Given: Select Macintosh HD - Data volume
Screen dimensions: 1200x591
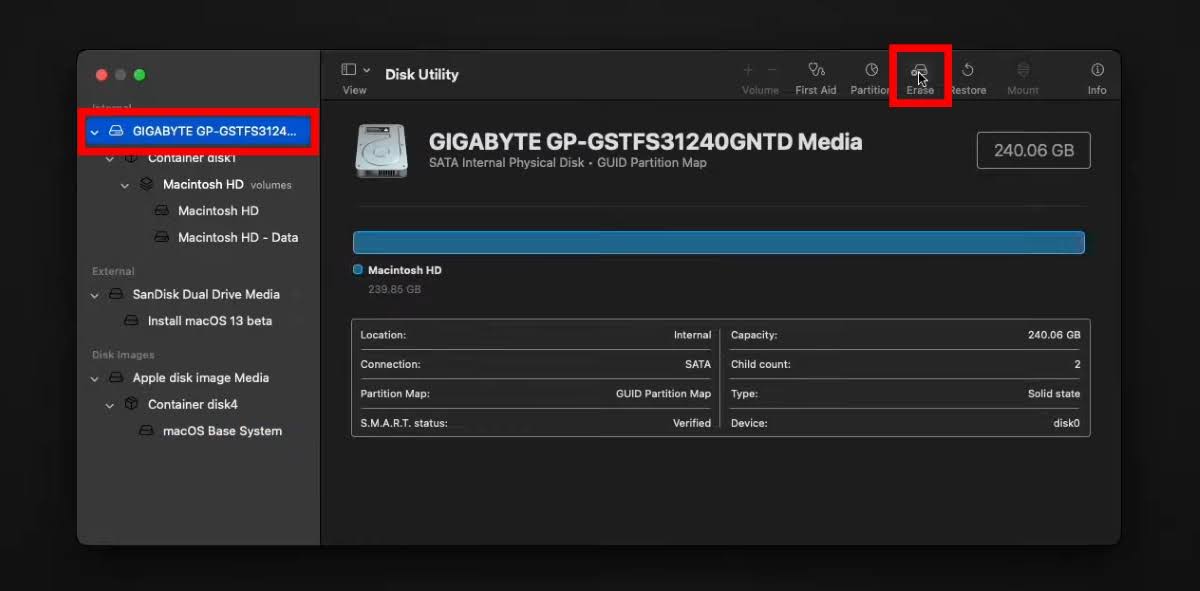Looking at the screenshot, I should click(237, 238).
